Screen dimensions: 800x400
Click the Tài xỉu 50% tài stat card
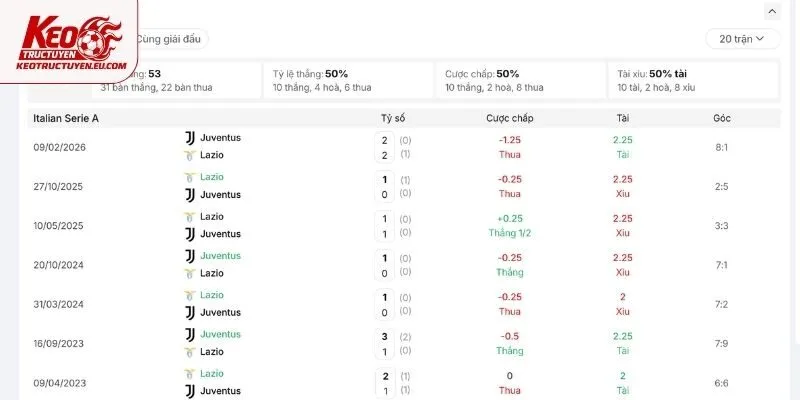693,81
